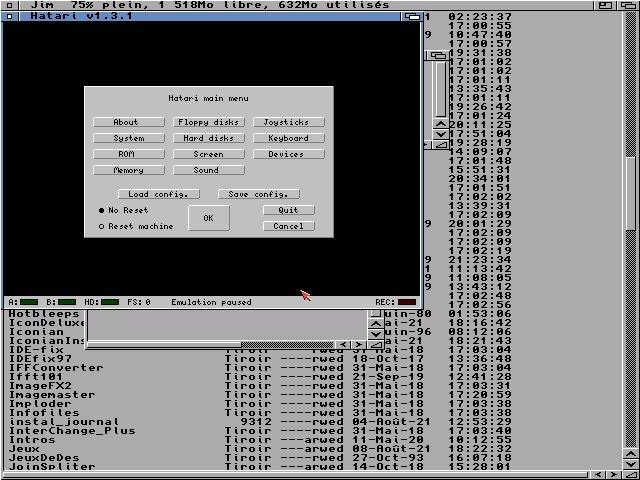
Task: Click the Jim window zoom gadget
Action: click(605, 5)
